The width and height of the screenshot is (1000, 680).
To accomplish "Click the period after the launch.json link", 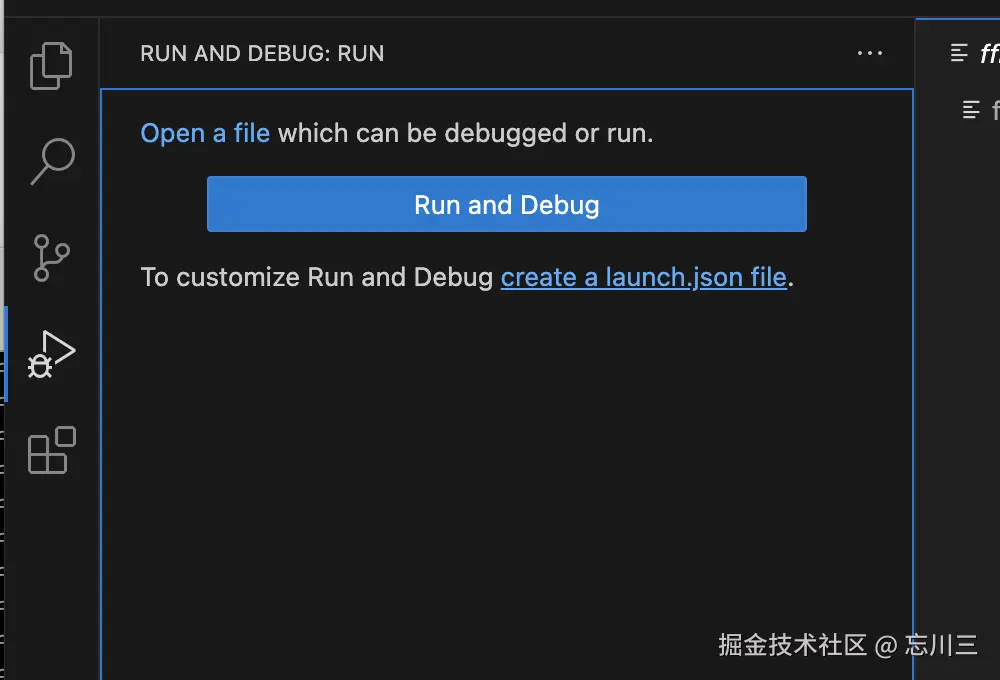I will pyautogui.click(x=791, y=279).
